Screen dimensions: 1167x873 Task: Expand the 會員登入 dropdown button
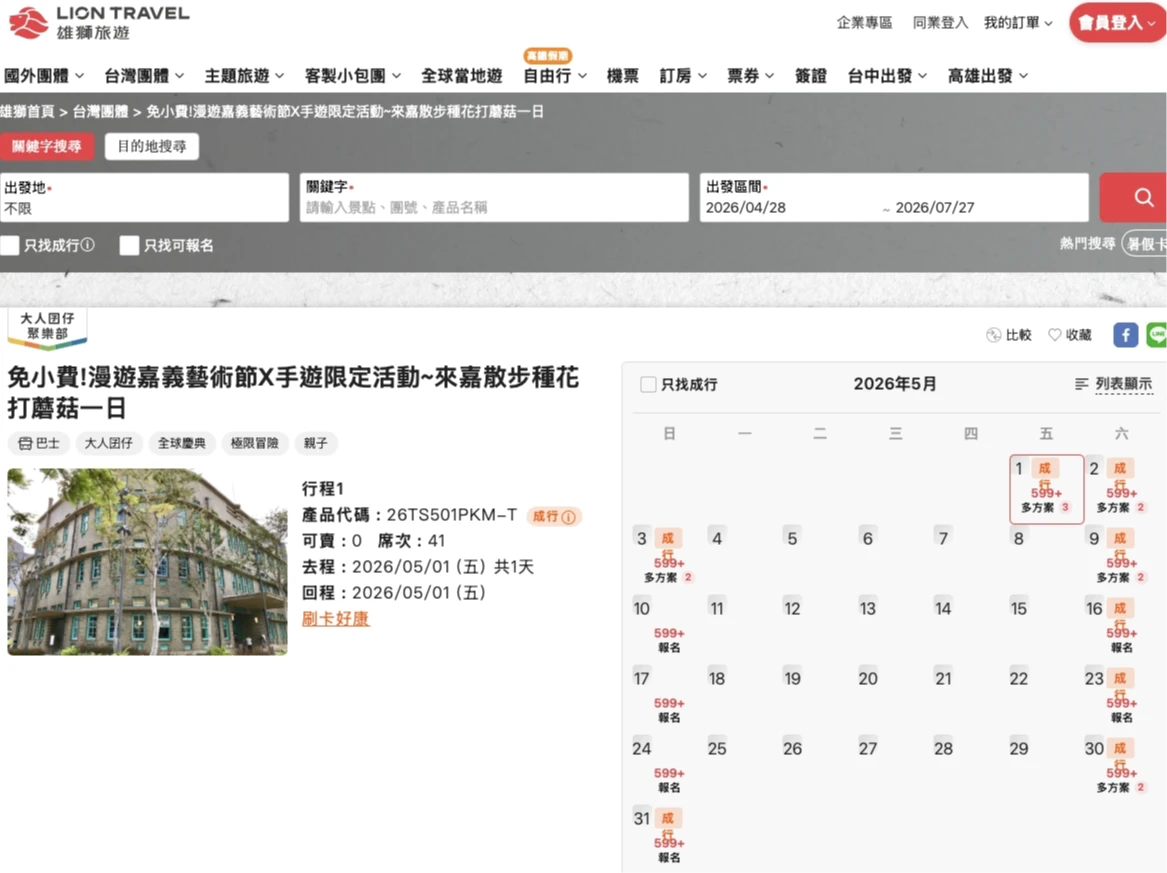click(1116, 23)
